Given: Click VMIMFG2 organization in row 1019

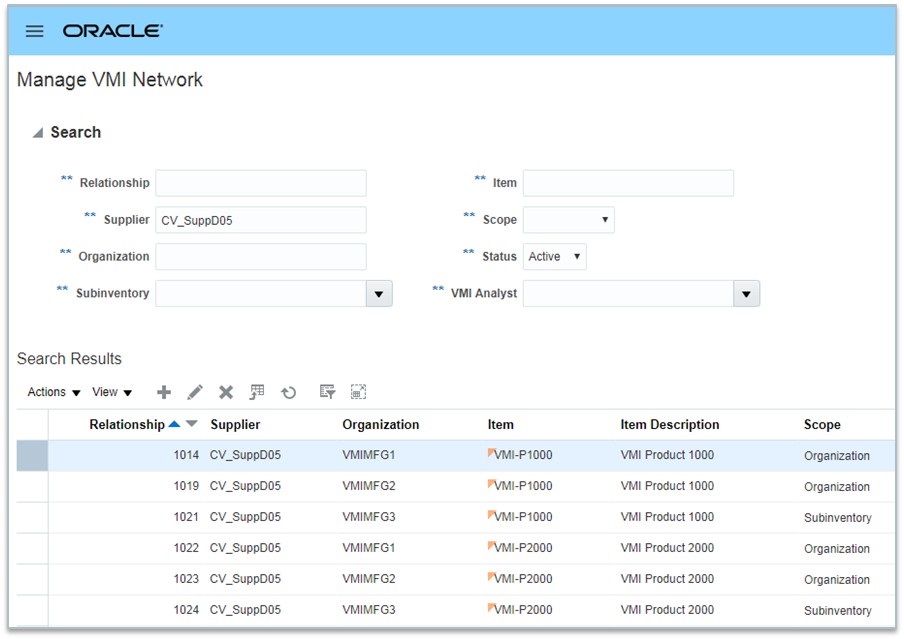Looking at the screenshot, I should (369, 486).
